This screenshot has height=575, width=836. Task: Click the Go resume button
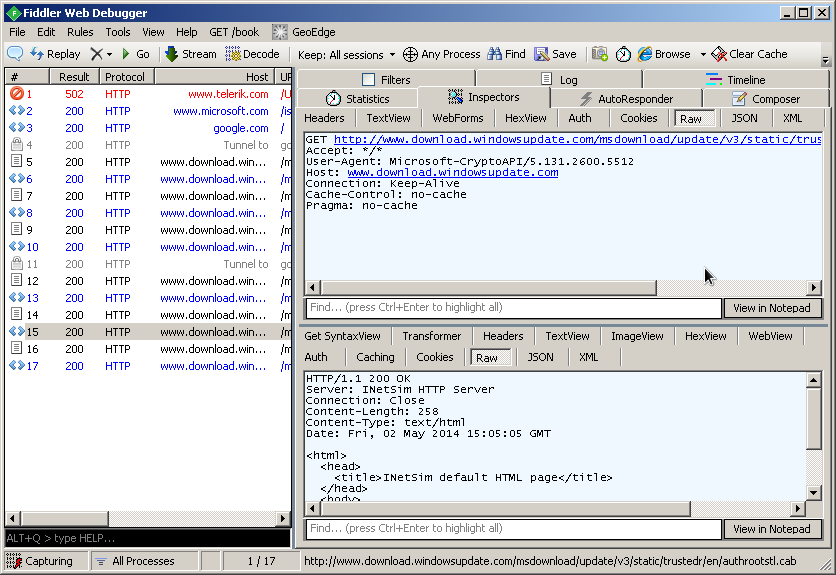135,54
